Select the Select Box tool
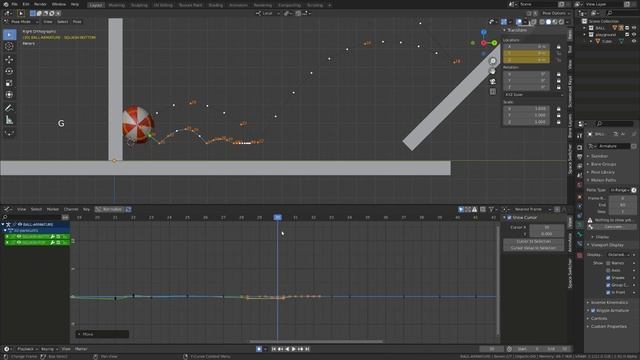The height and width of the screenshot is (360, 640). coord(9,35)
